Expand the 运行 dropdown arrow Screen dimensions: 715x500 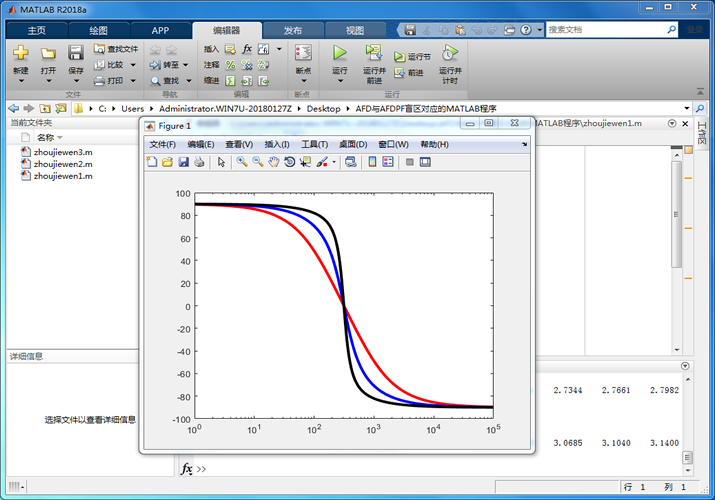pos(340,81)
